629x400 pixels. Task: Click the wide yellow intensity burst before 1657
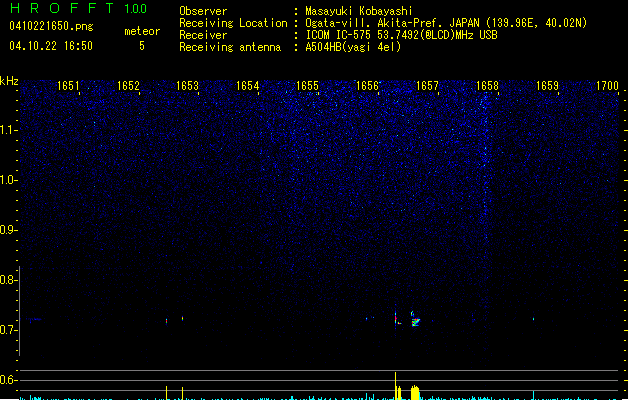(x=415, y=393)
